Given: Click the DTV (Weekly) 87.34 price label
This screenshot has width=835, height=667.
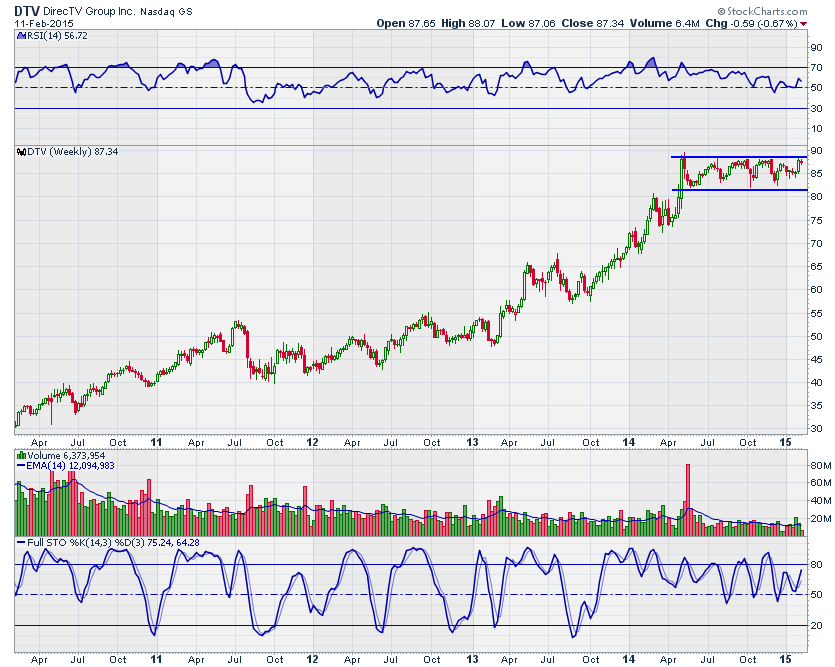Looking at the screenshot, I should coord(73,152).
